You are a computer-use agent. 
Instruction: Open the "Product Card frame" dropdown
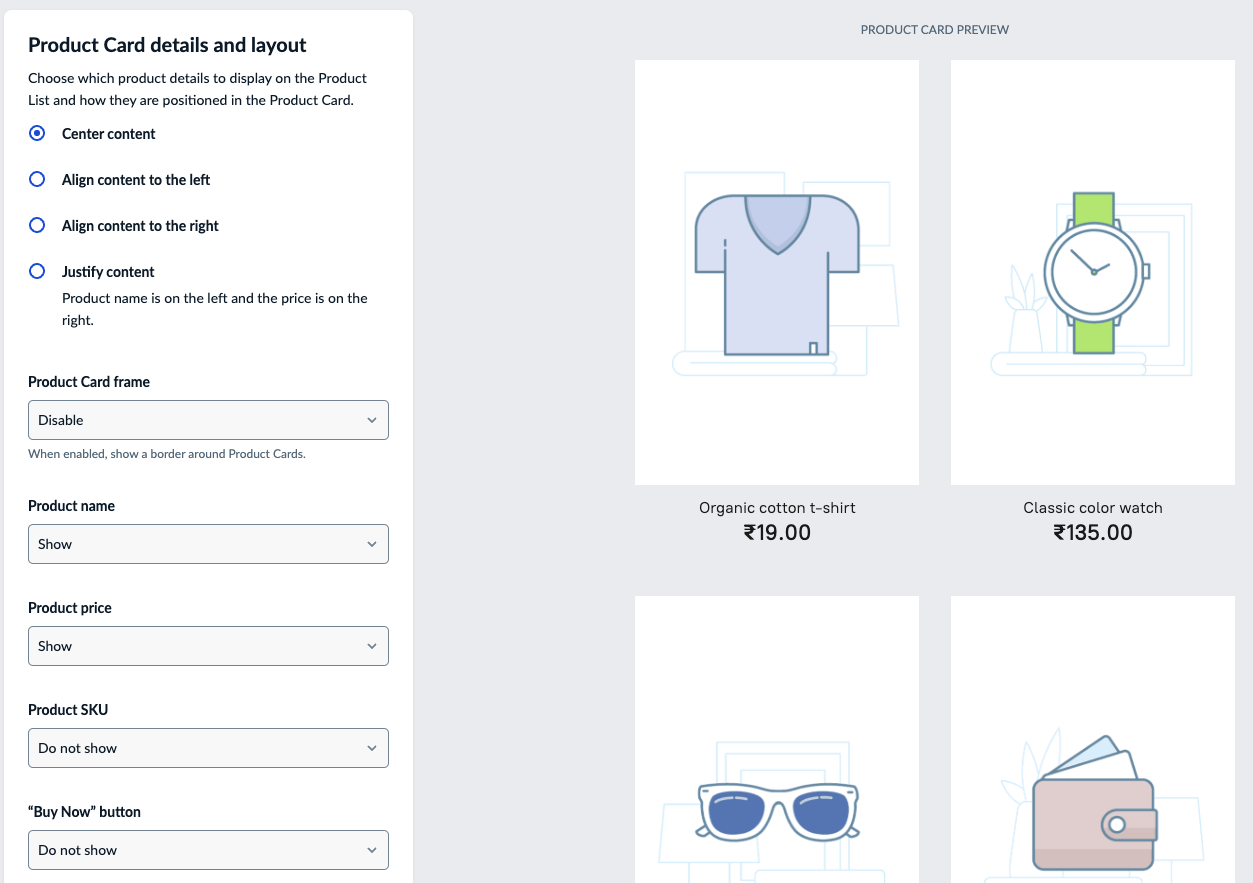point(208,420)
